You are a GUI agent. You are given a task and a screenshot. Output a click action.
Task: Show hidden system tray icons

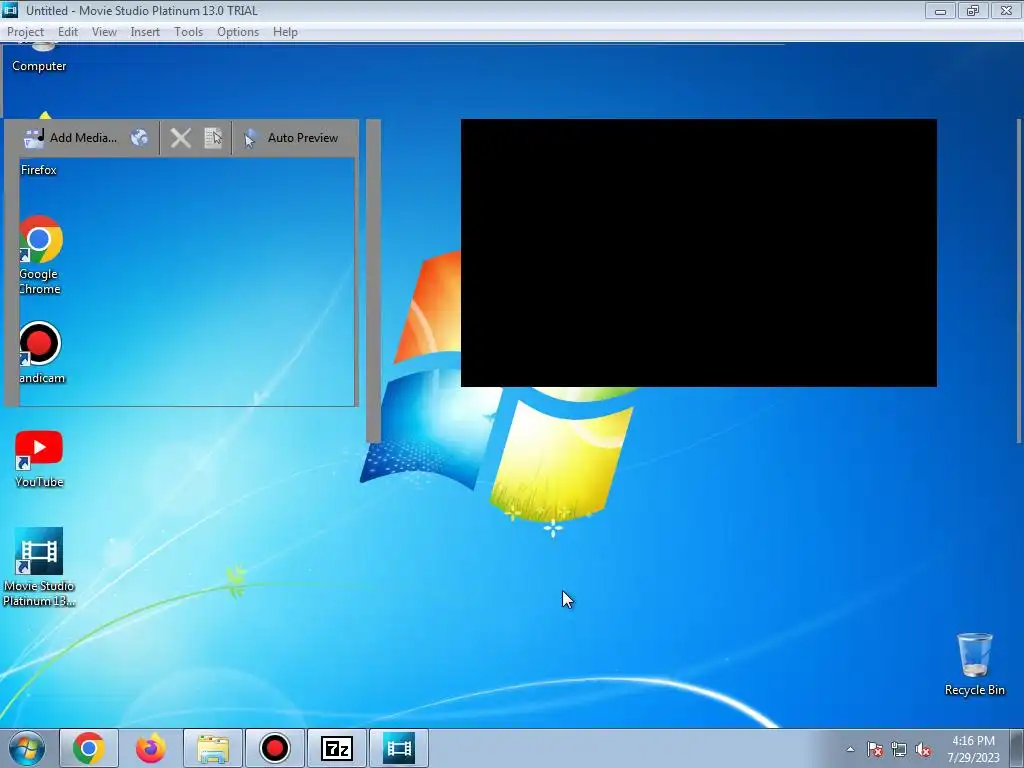[850, 749]
